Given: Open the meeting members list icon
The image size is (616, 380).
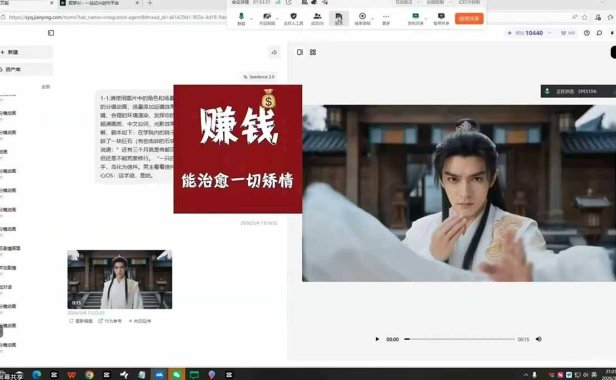Looking at the screenshot, I should (317, 18).
